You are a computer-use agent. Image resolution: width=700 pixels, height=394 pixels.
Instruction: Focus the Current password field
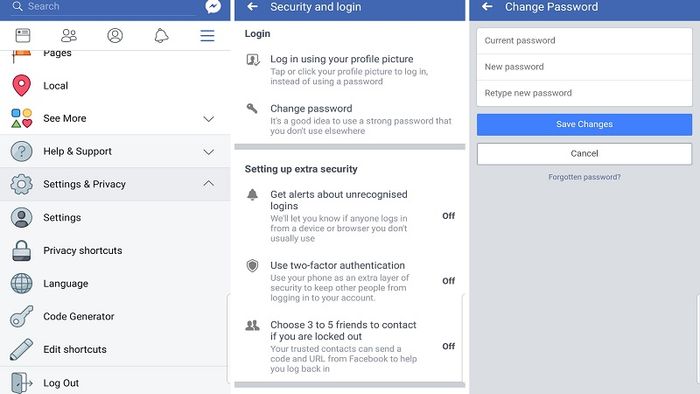coord(584,41)
